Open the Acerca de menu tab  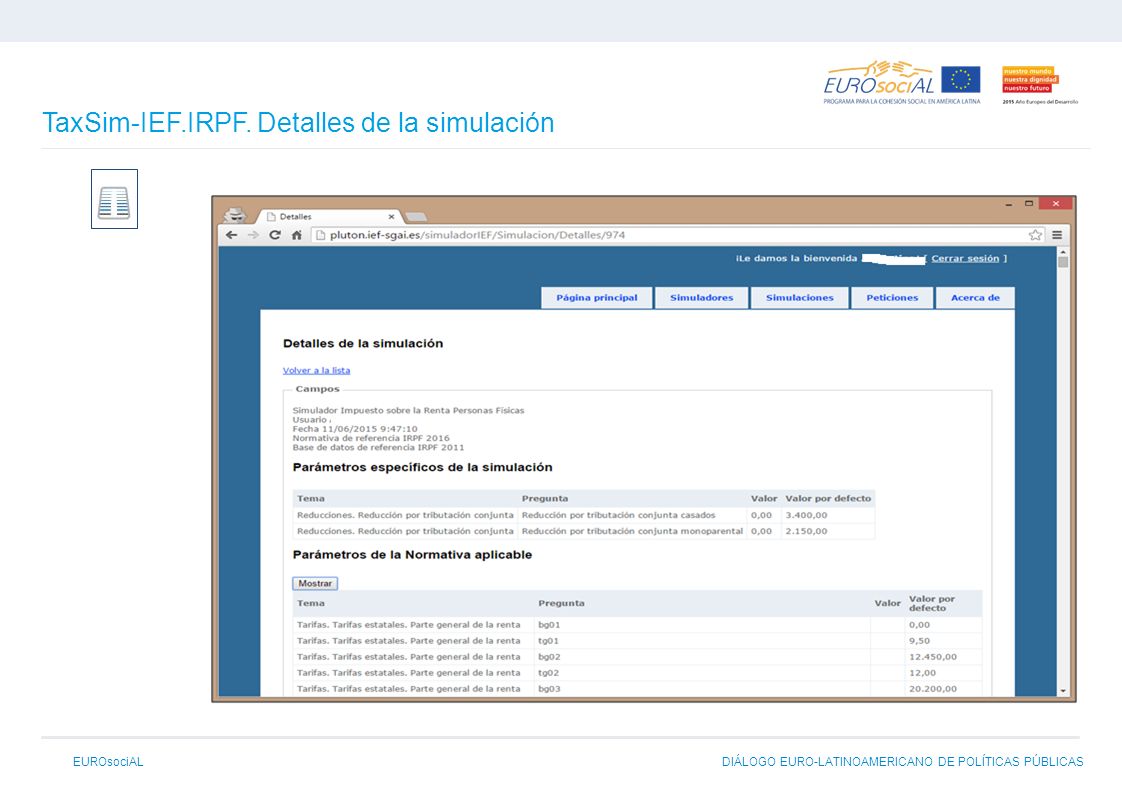tap(975, 298)
